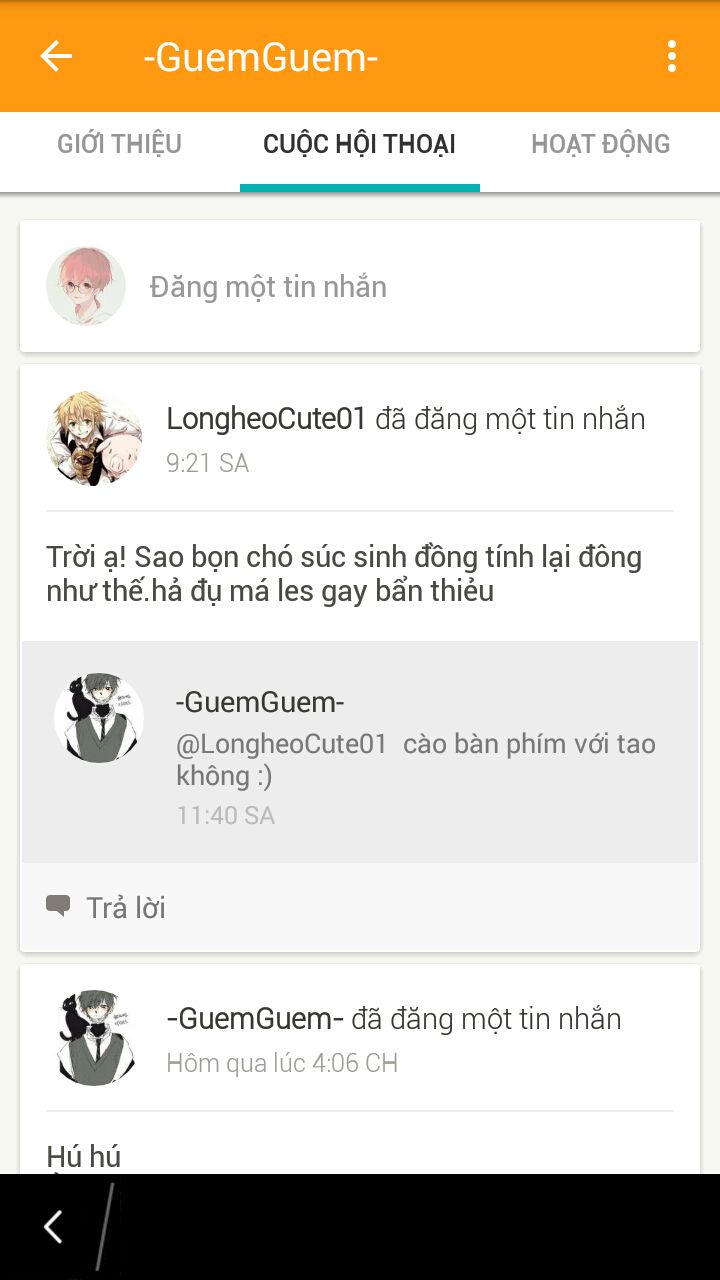Tap LongheoCute01's profile avatar

94,438
